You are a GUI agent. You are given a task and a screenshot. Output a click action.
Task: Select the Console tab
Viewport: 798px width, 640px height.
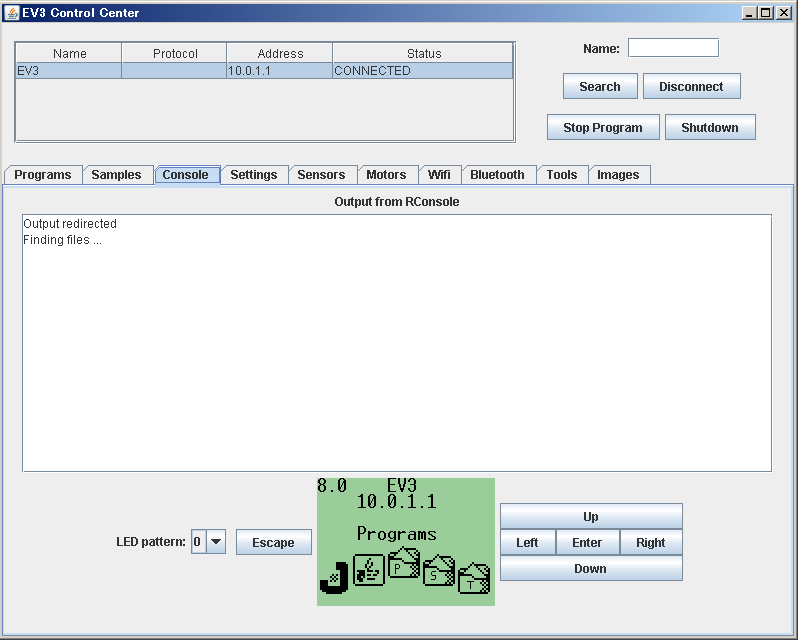pos(185,175)
